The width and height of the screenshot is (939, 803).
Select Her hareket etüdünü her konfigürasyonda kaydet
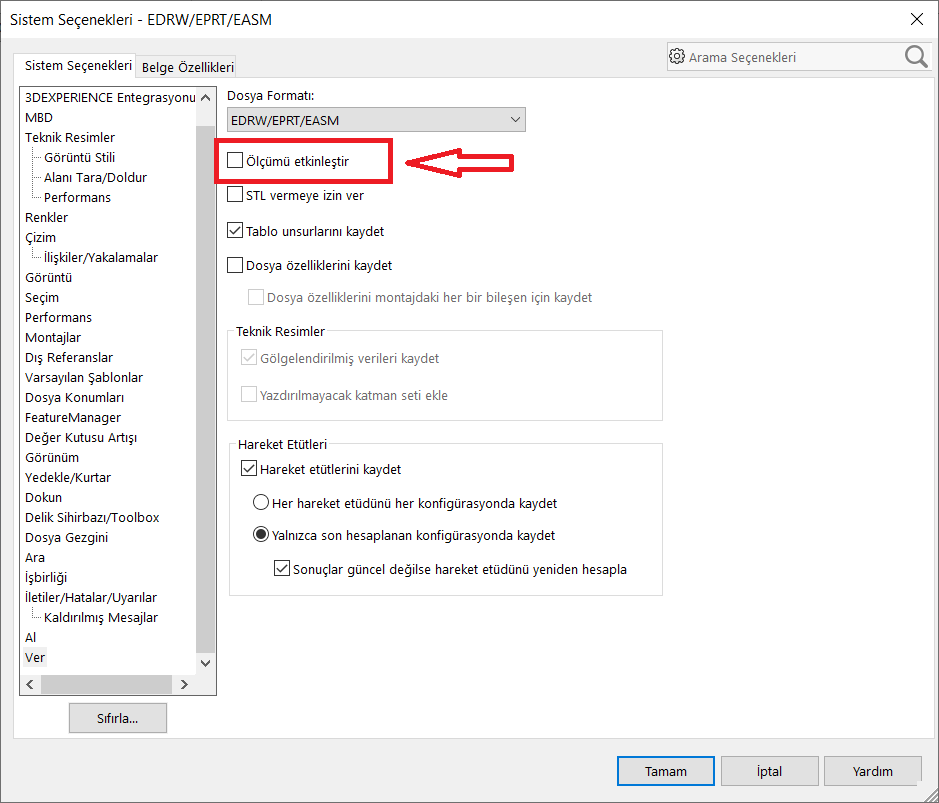261,503
